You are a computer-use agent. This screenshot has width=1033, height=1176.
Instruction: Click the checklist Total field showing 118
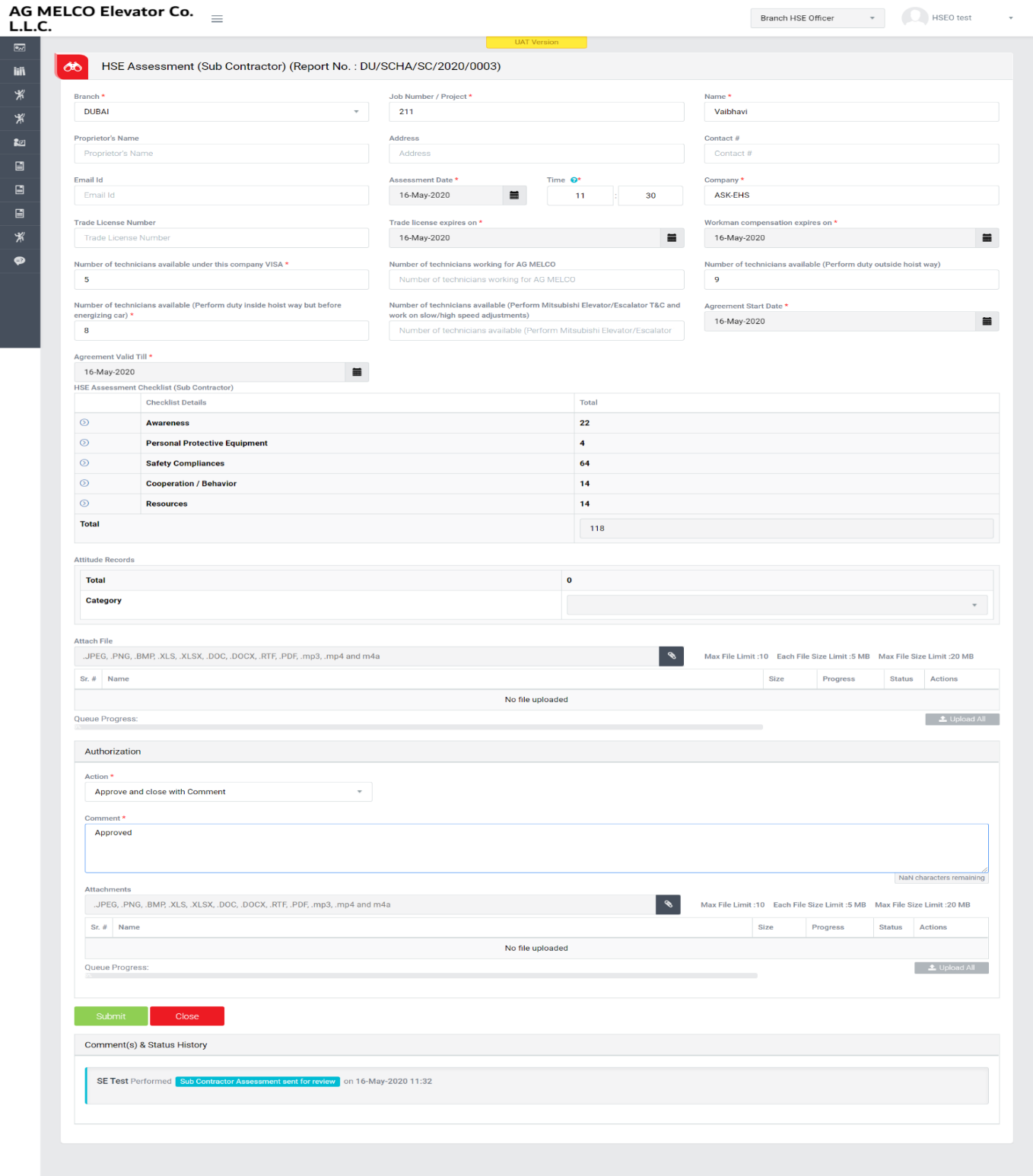point(787,529)
